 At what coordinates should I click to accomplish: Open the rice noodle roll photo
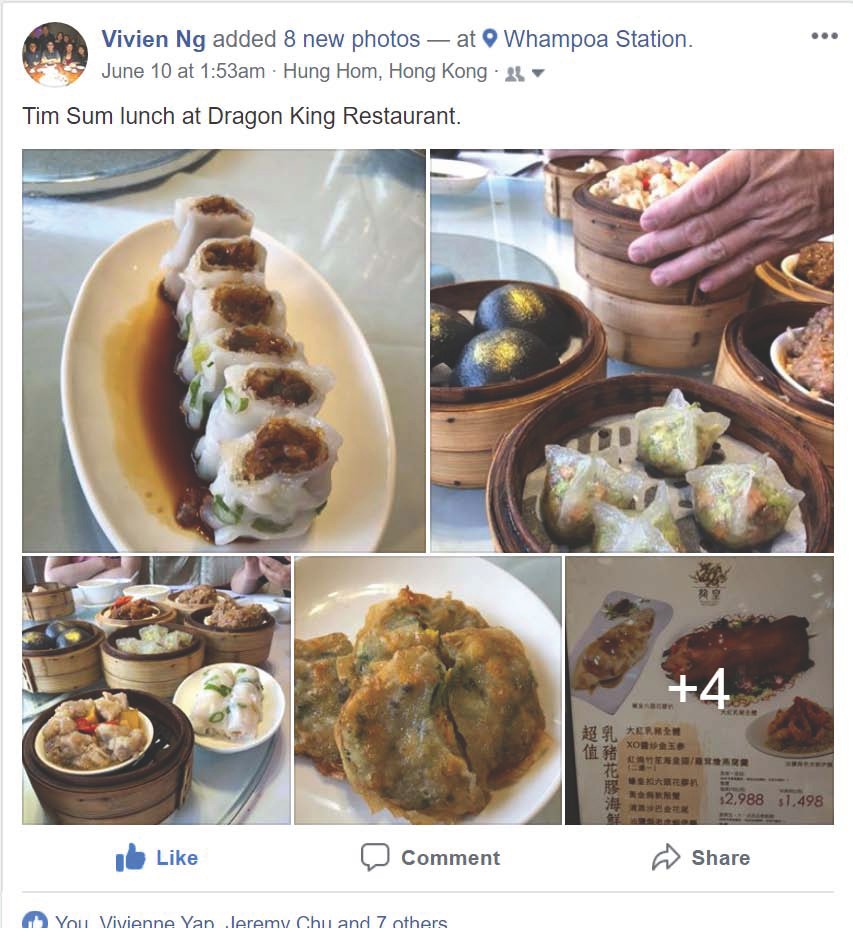[224, 351]
